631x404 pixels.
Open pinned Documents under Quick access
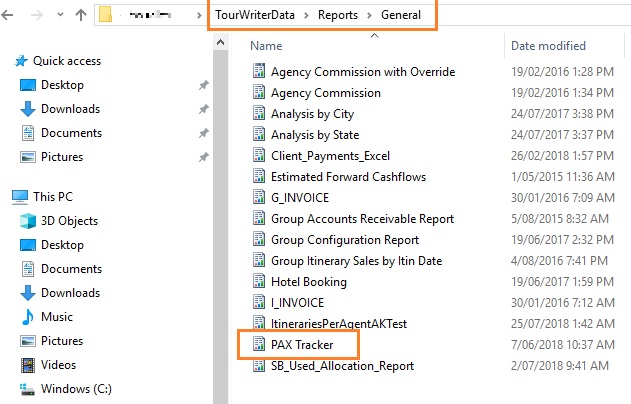tap(71, 133)
